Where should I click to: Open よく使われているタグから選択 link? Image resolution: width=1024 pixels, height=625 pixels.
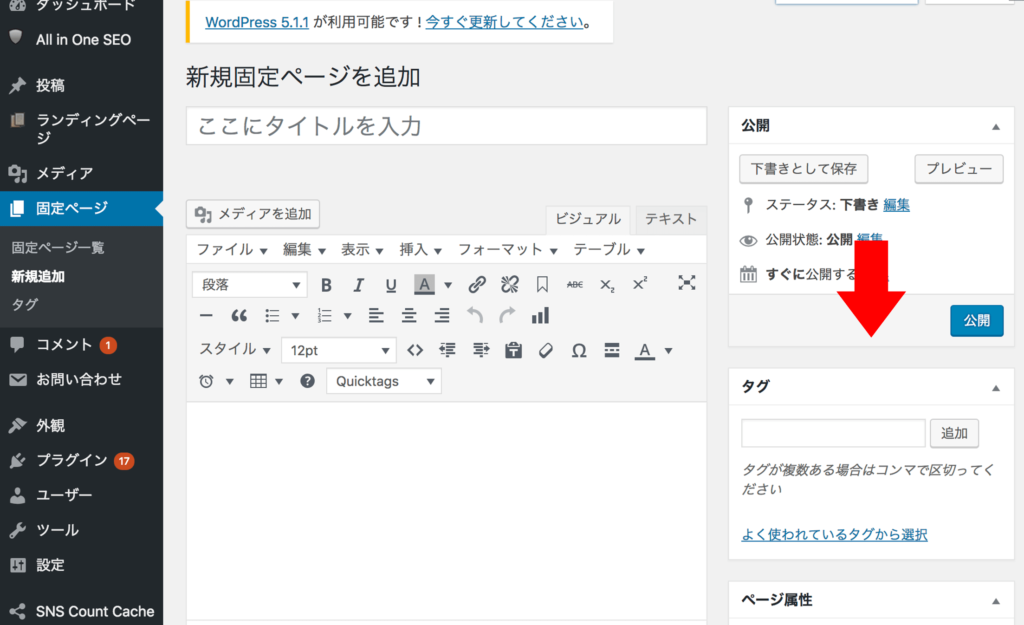click(834, 535)
